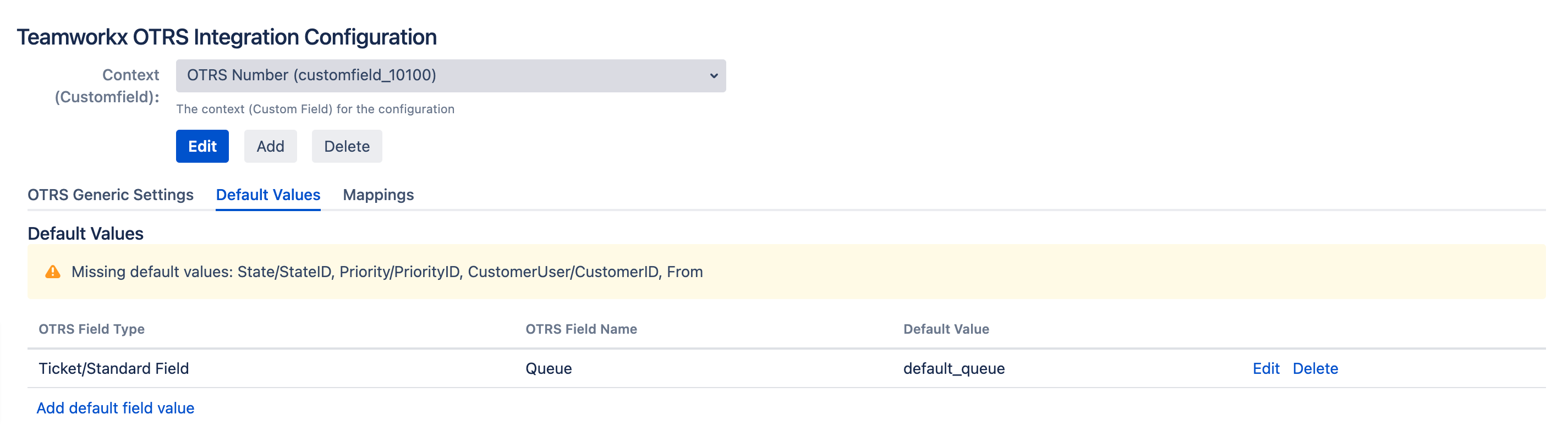Click the default_queue value cell
Viewport: 1568px width, 442px height.
point(954,368)
